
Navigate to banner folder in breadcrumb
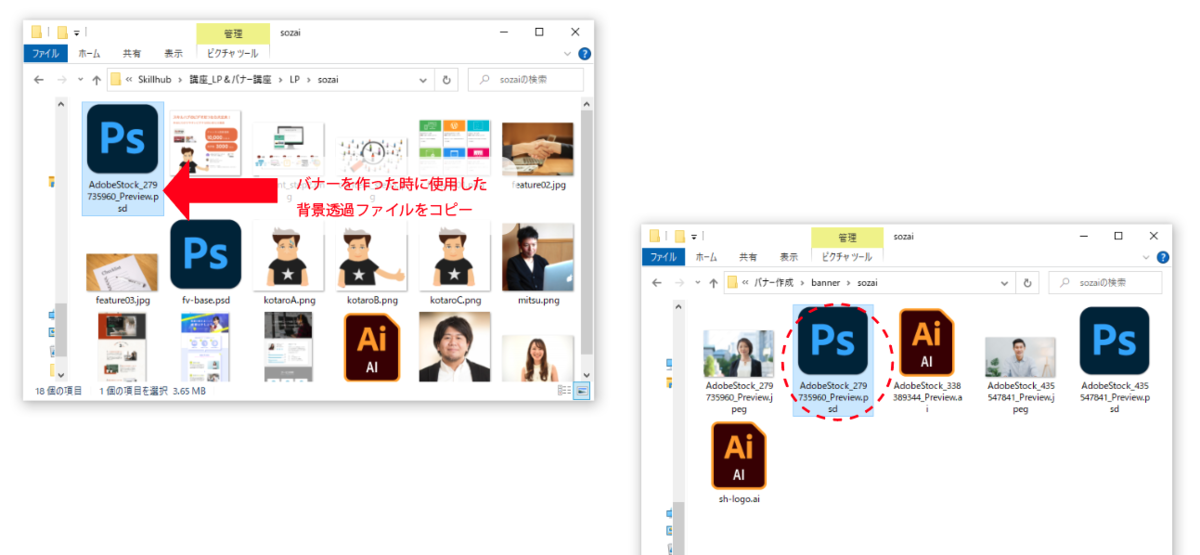826,283
